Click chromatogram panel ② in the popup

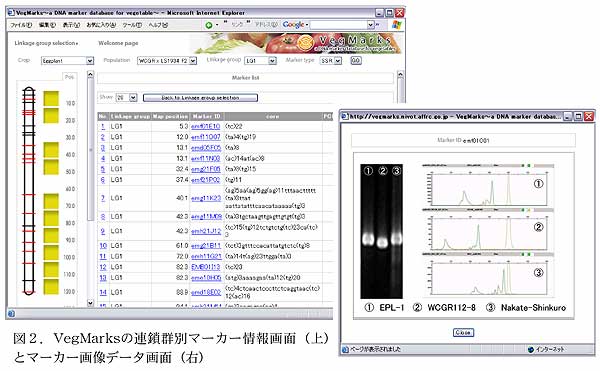pos(488,229)
